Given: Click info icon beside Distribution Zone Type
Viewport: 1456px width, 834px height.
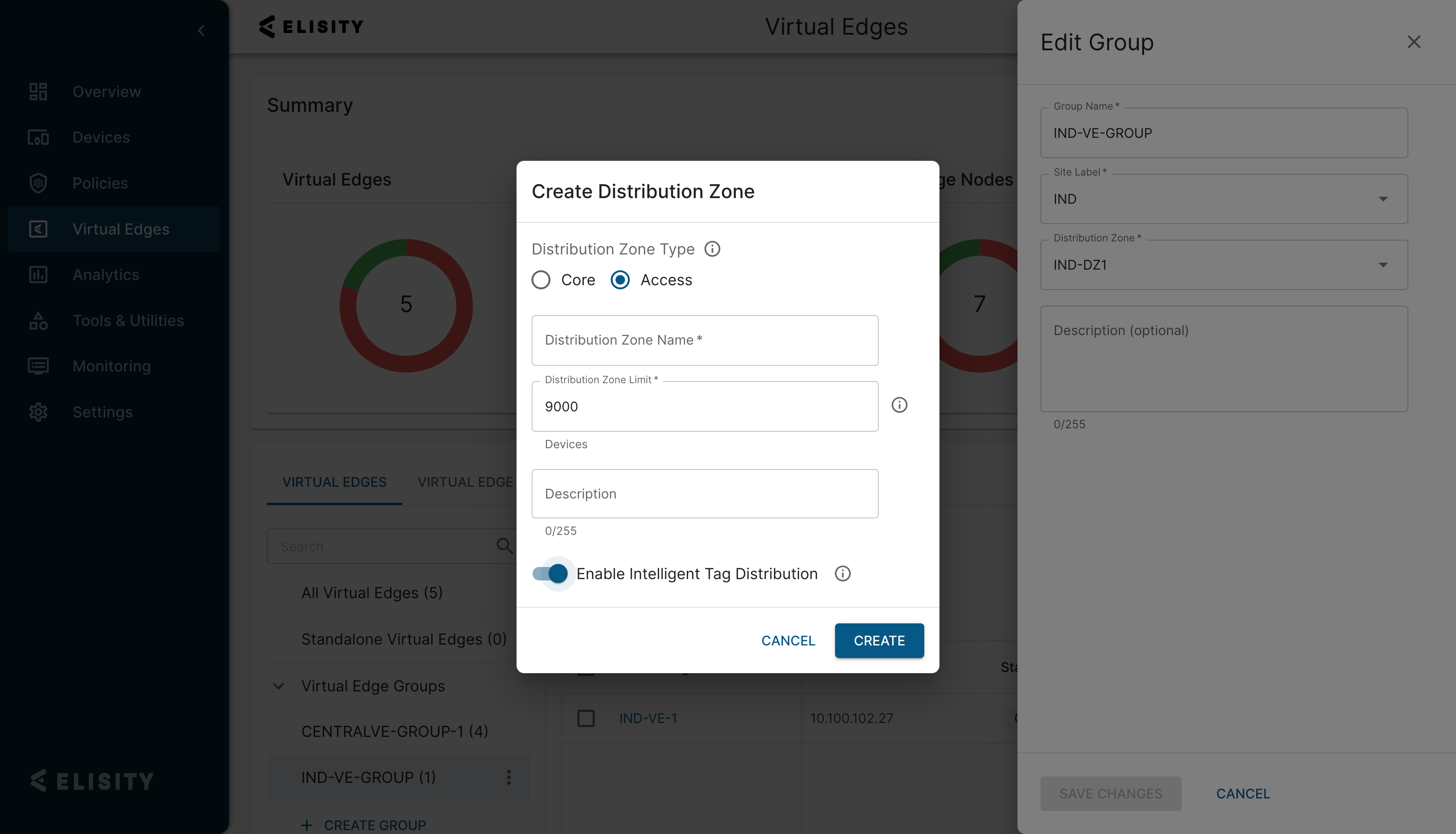Looking at the screenshot, I should (x=712, y=249).
